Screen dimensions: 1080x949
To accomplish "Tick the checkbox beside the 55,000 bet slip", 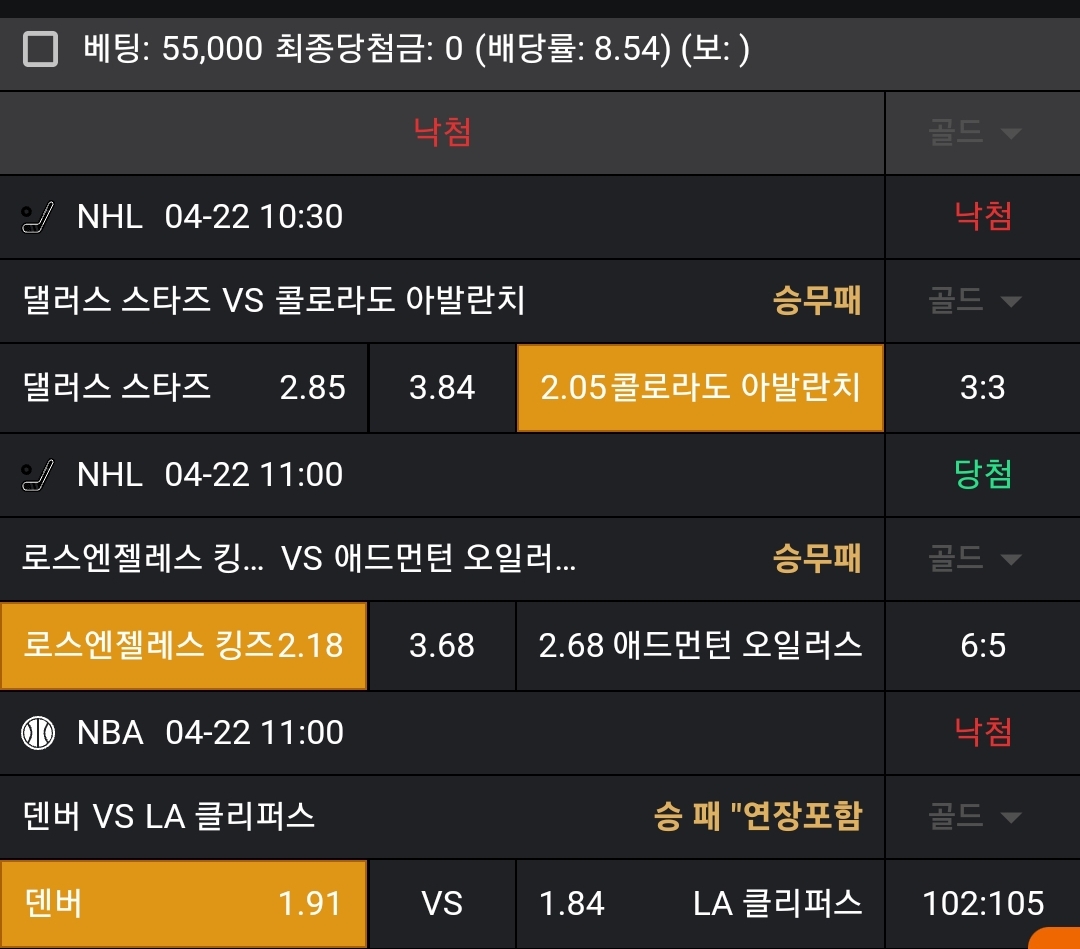I will coord(40,48).
